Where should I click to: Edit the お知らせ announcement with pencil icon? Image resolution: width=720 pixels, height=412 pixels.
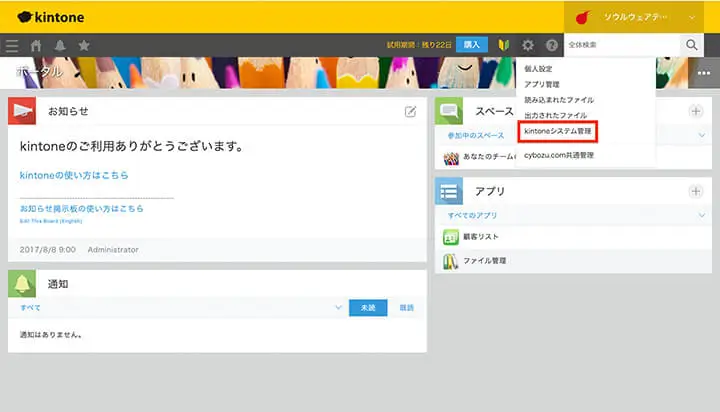tap(410, 112)
